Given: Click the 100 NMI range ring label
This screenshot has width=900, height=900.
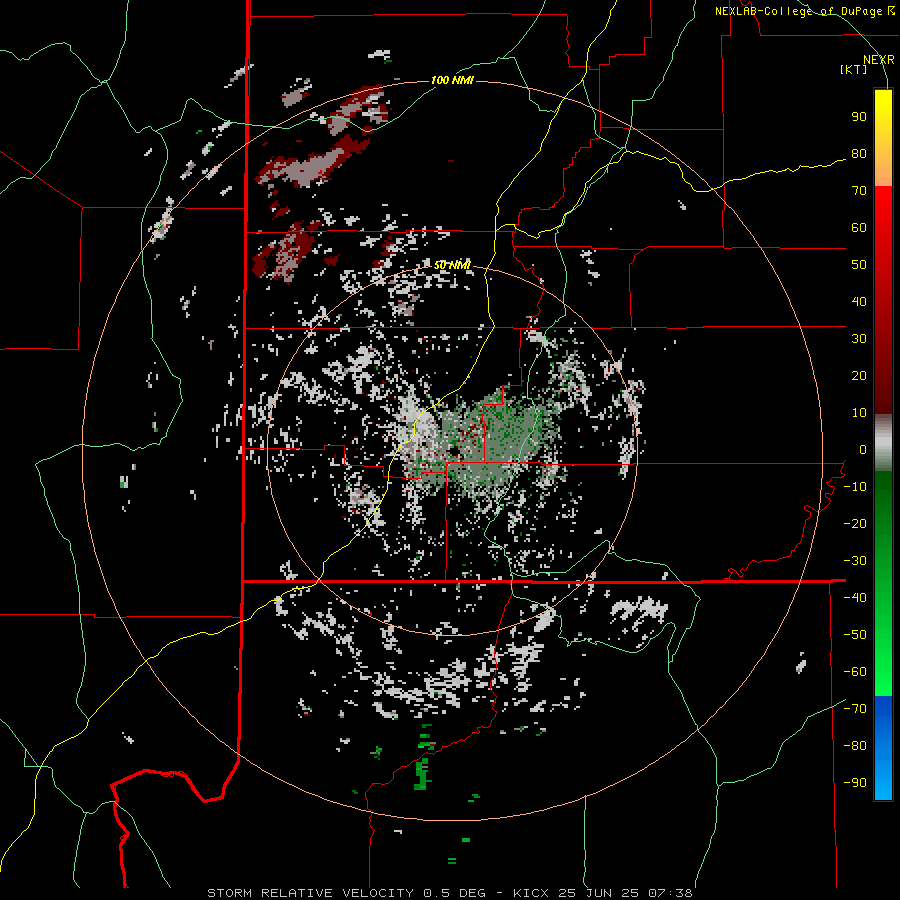Looking at the screenshot, I should coord(452,80).
